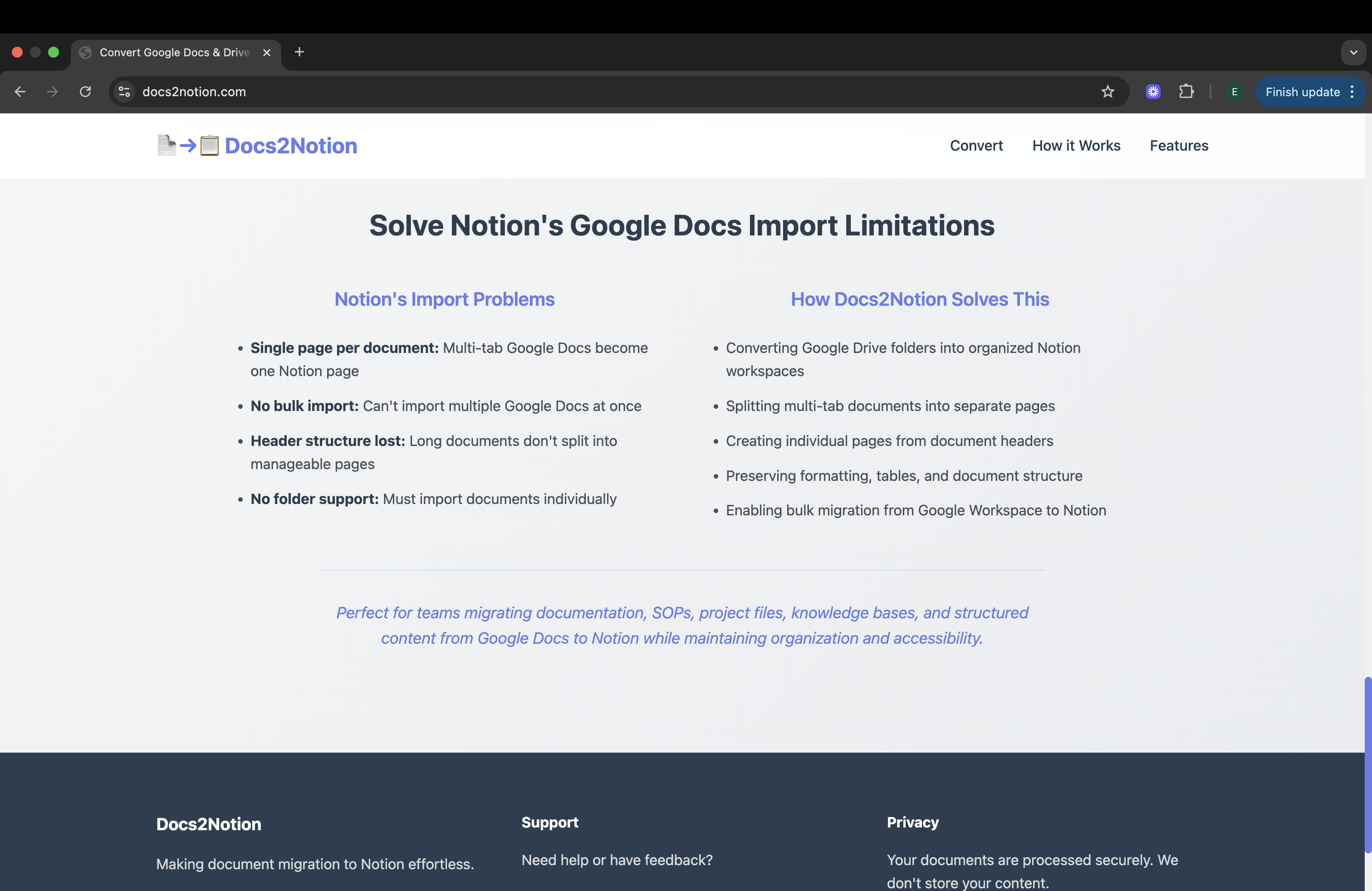Expand the tab search dropdown arrow
The image size is (1372, 891).
click(1353, 53)
